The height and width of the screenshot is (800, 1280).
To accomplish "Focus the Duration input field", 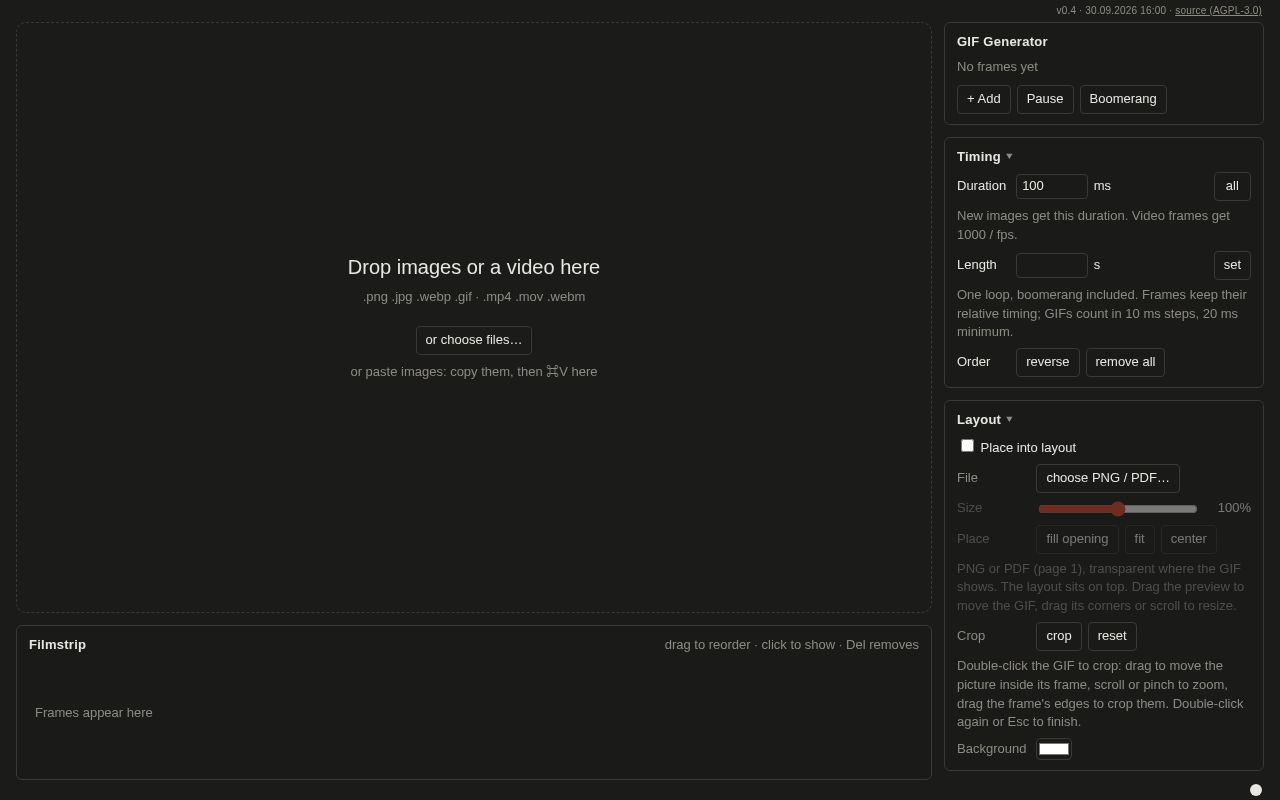I will [1051, 186].
